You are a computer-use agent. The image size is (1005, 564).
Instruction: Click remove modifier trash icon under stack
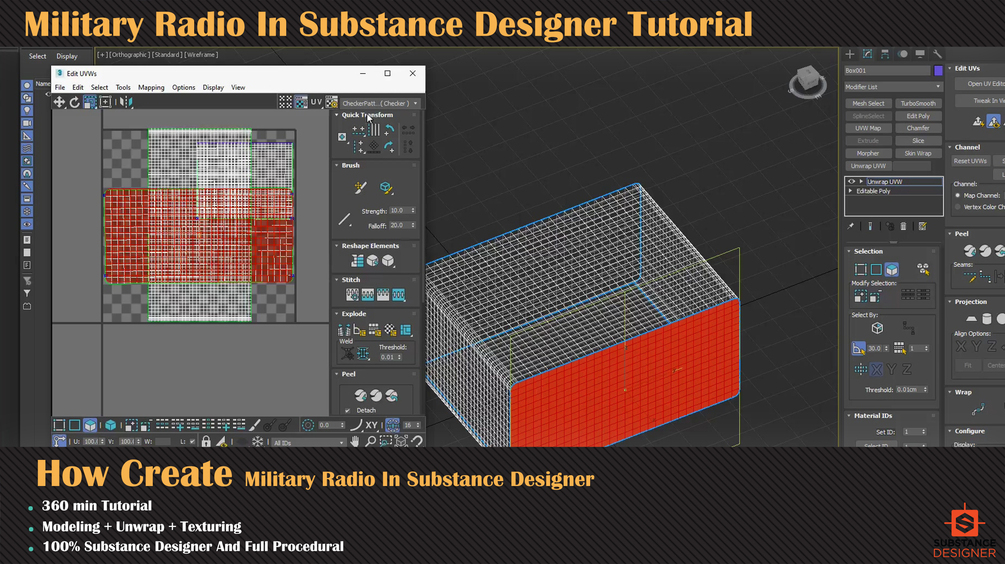[x=904, y=226]
